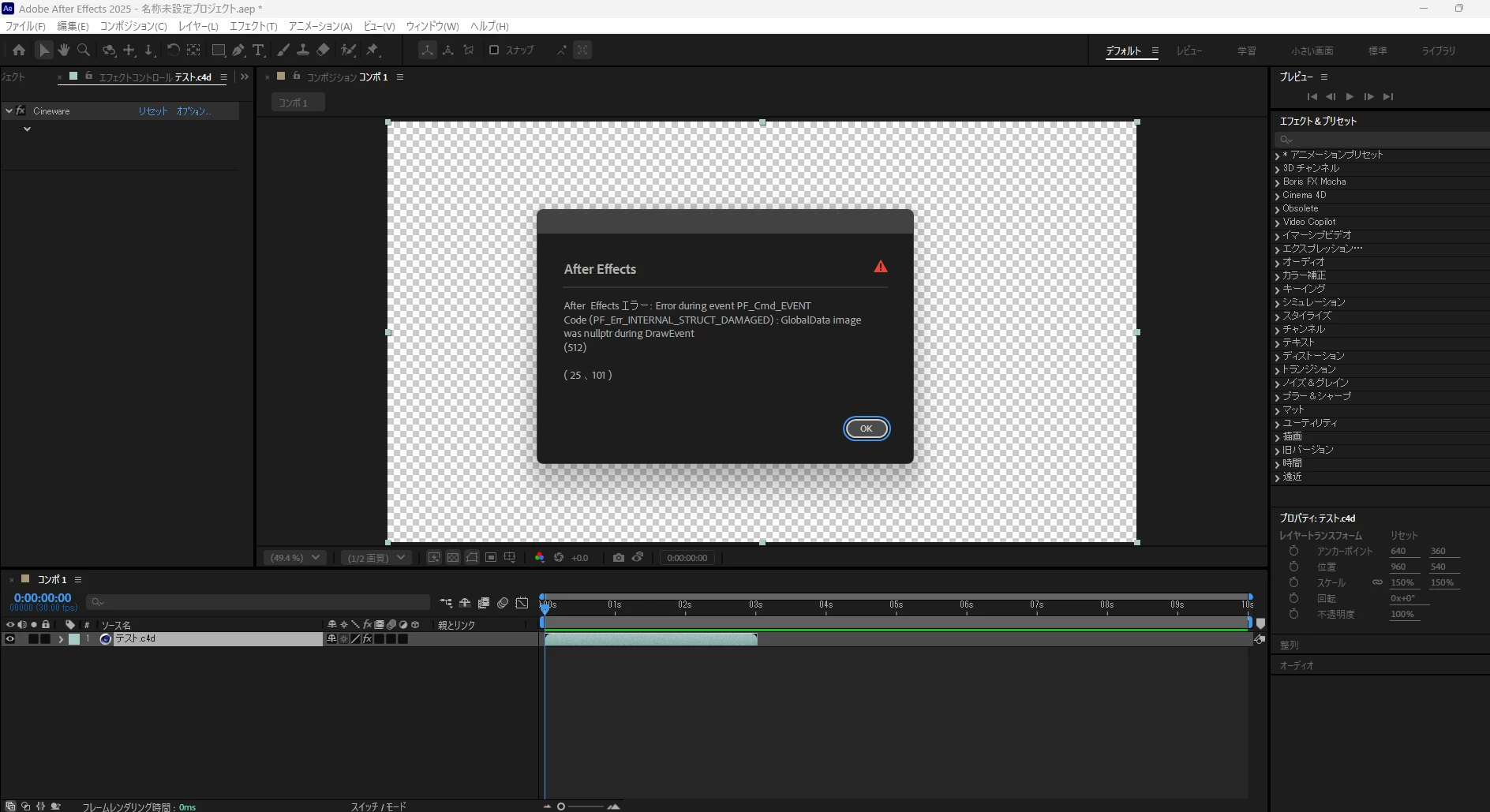Click the reset exposure aperture icon
The image size is (1490, 812).
tap(559, 557)
